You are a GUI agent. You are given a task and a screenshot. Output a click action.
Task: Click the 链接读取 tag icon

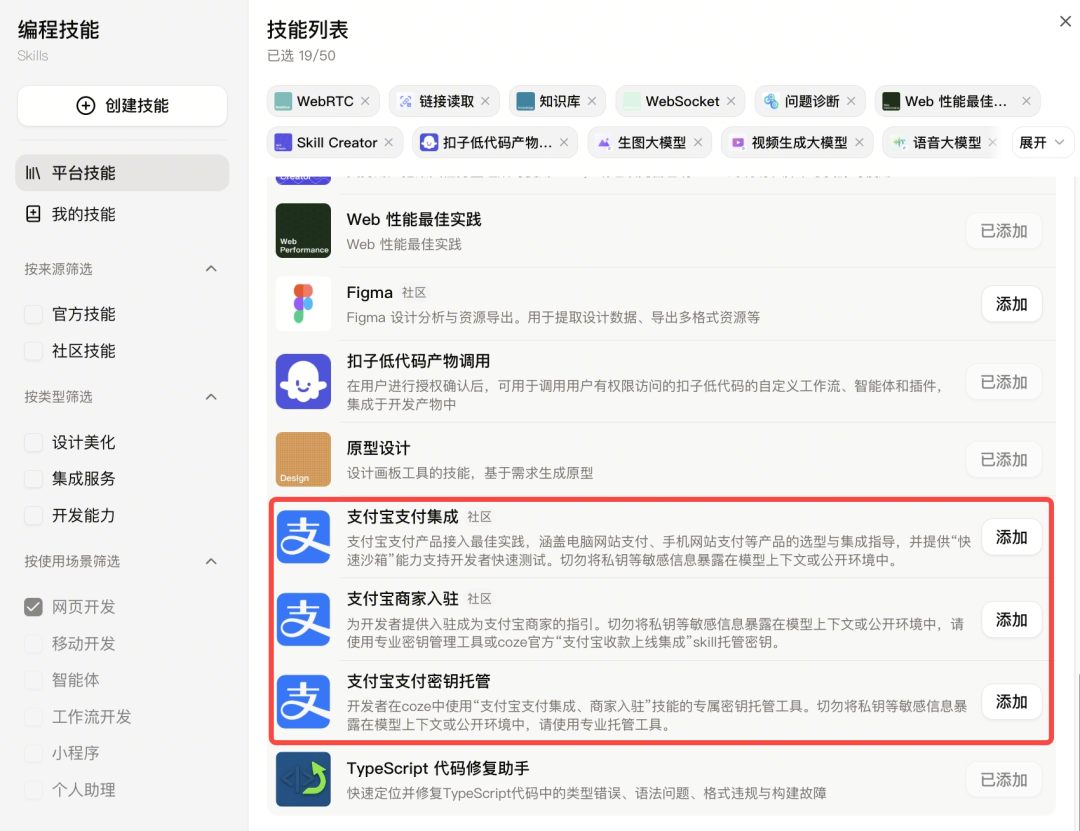406,101
